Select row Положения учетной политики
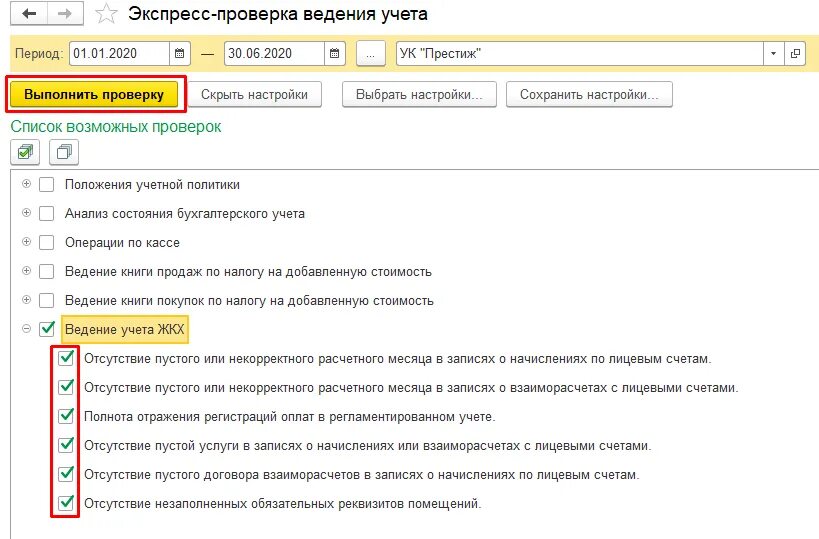The width and height of the screenshot is (819, 539). pos(152,185)
